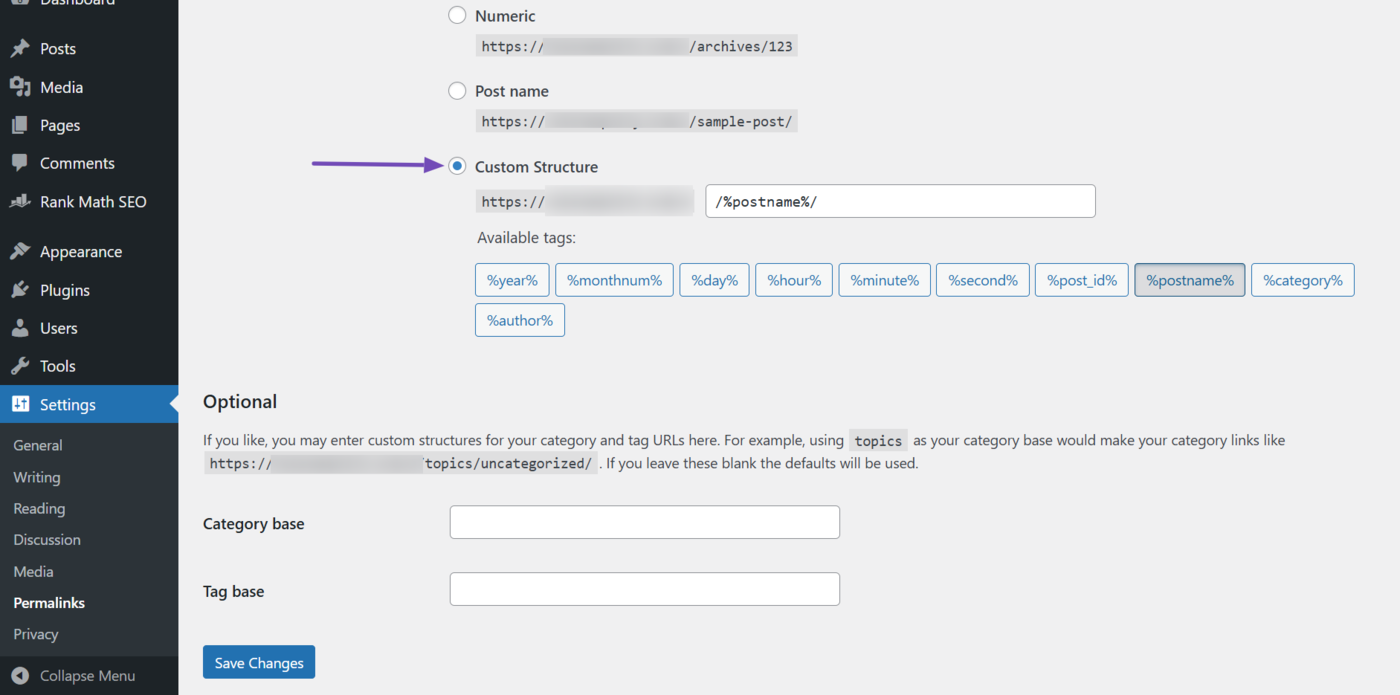Image resolution: width=1400 pixels, height=695 pixels.
Task: Click the Collapse Menu arrow icon
Action: [20, 676]
